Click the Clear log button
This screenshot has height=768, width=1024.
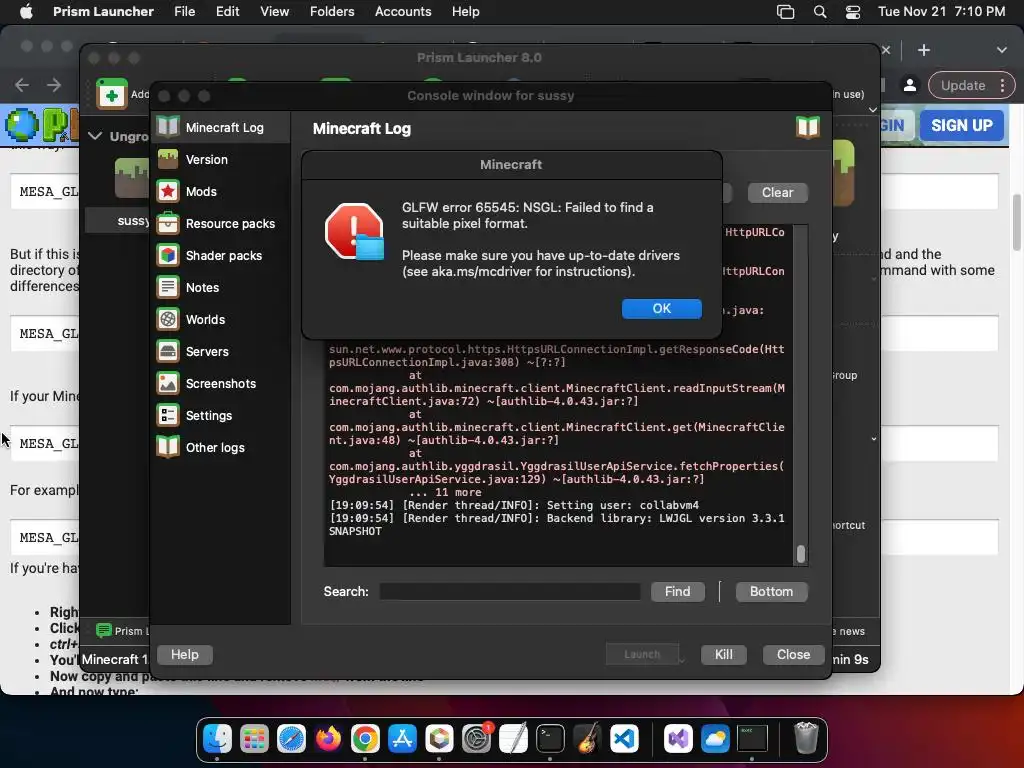[777, 193]
